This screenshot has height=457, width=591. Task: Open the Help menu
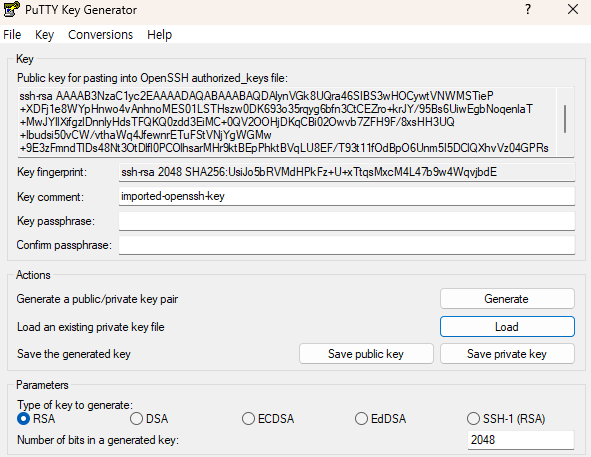[x=159, y=35]
